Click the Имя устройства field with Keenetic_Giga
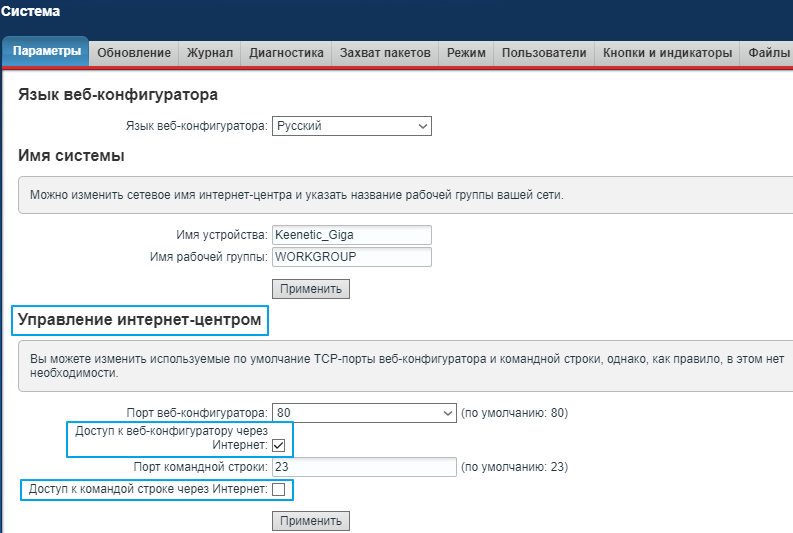This screenshot has height=533, width=793. point(351,235)
